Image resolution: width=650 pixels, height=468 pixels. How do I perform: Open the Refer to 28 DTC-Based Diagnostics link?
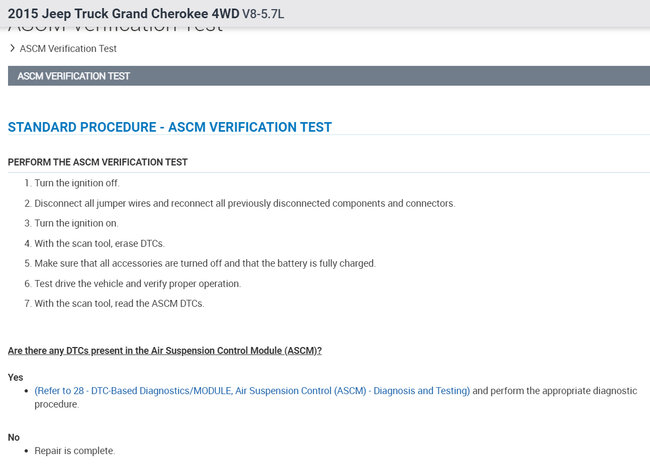click(x=252, y=391)
